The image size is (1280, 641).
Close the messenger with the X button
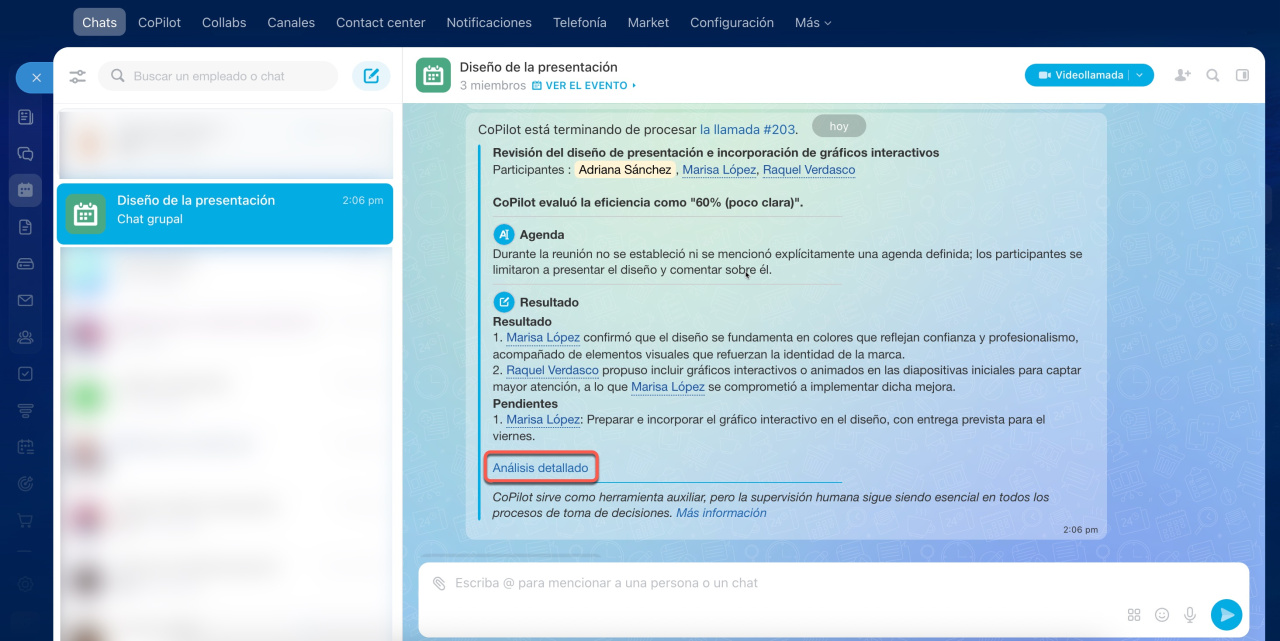(36, 77)
